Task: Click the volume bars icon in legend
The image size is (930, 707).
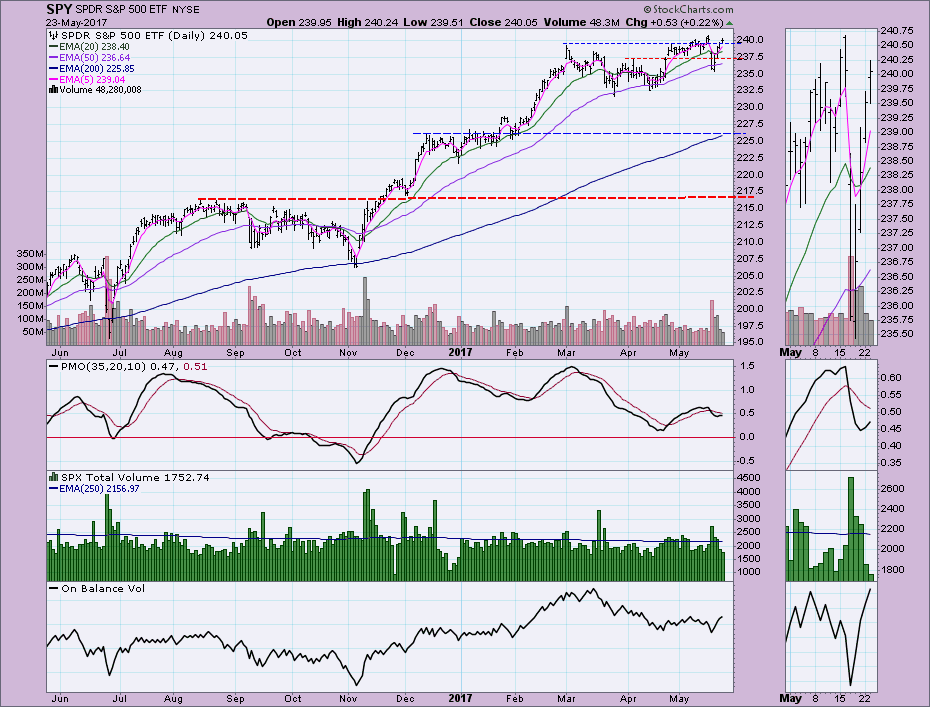Action: [x=53, y=90]
